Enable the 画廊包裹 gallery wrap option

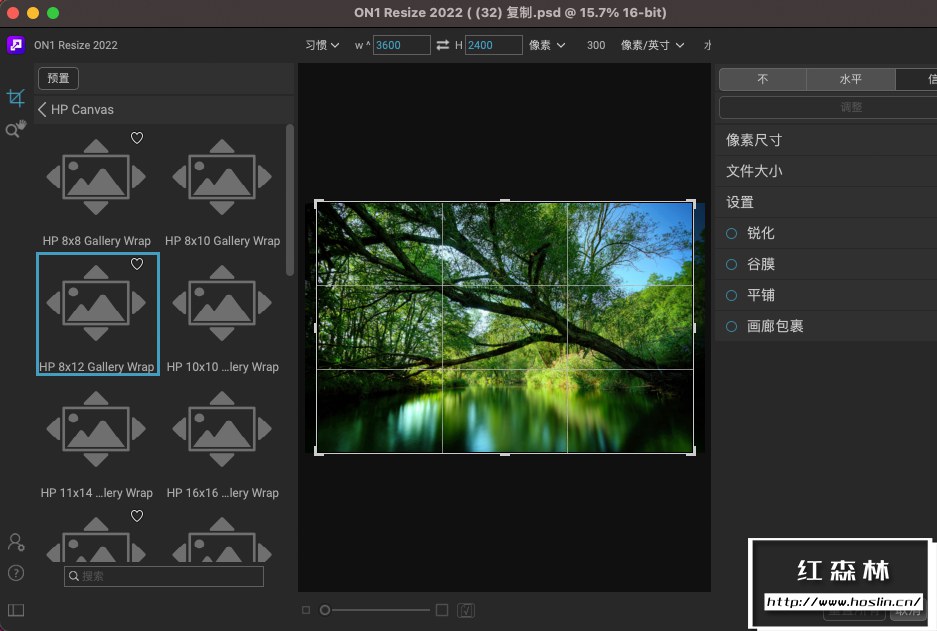730,326
